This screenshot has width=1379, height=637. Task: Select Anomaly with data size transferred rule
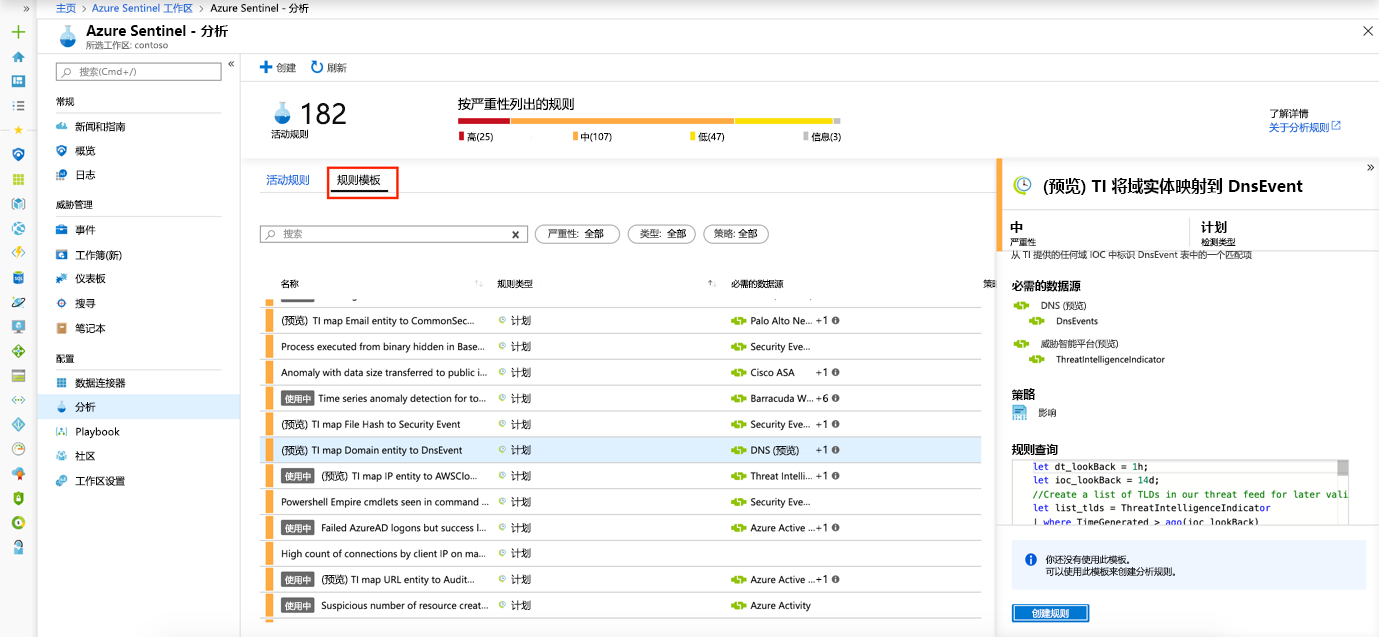(621, 373)
